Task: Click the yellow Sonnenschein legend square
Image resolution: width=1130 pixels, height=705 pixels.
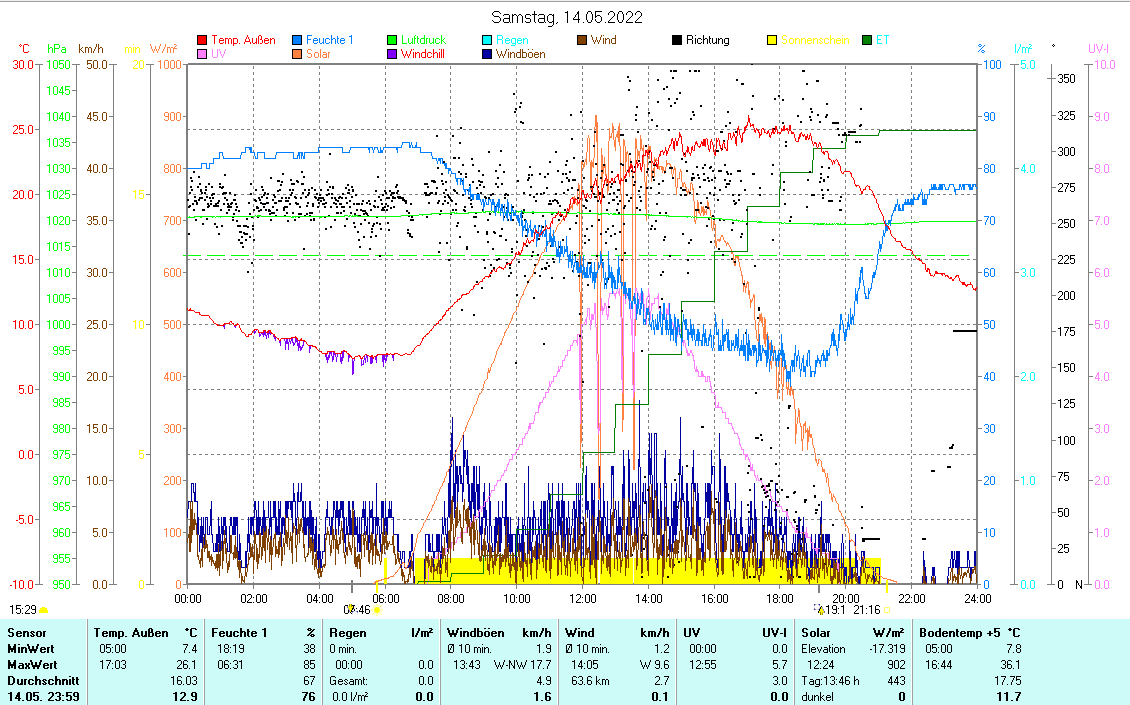Action: 772,41
